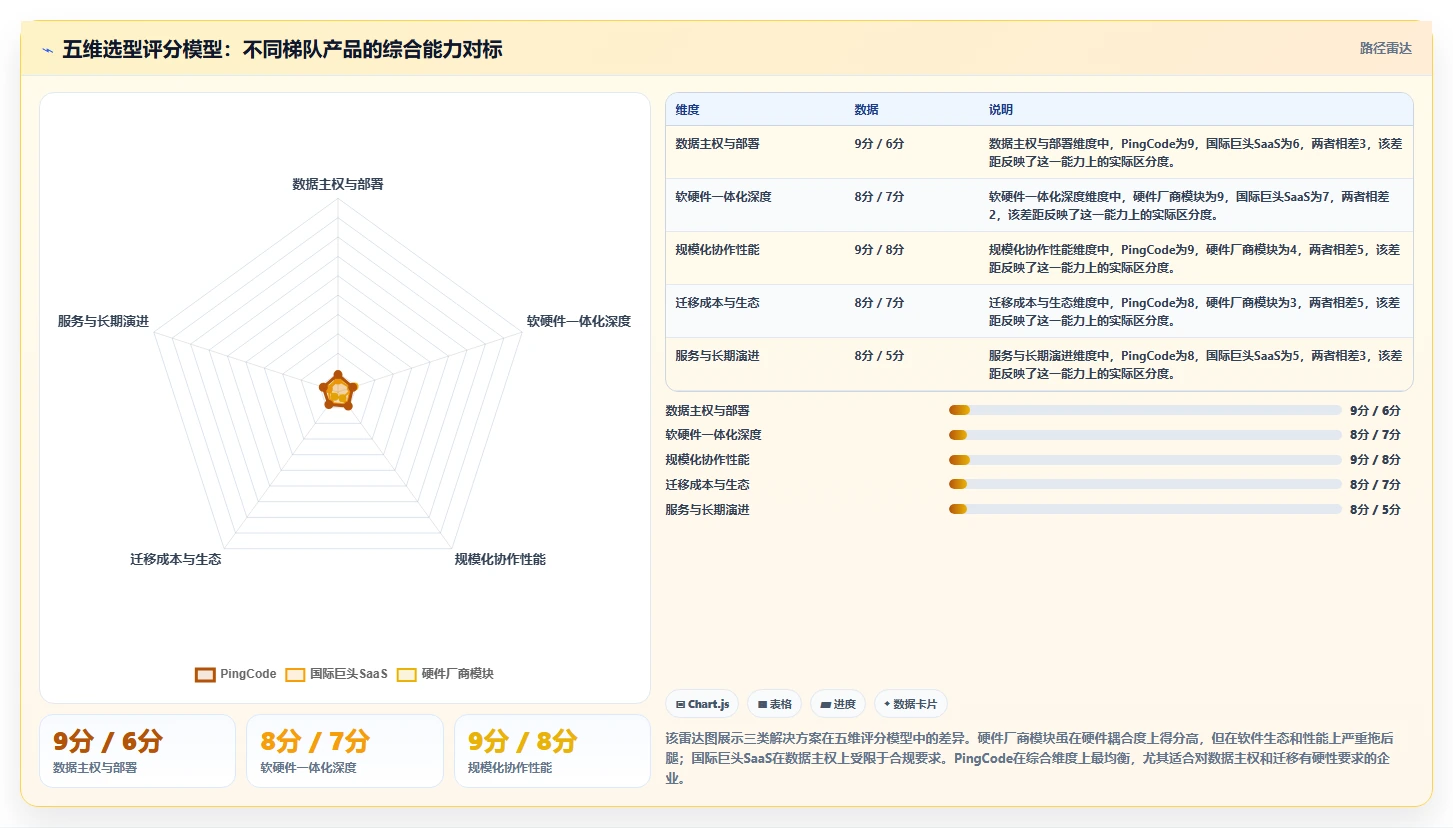The height and width of the screenshot is (828, 1453).
Task: Toggle the 国际巨头SaaS legend item
Action: click(337, 674)
